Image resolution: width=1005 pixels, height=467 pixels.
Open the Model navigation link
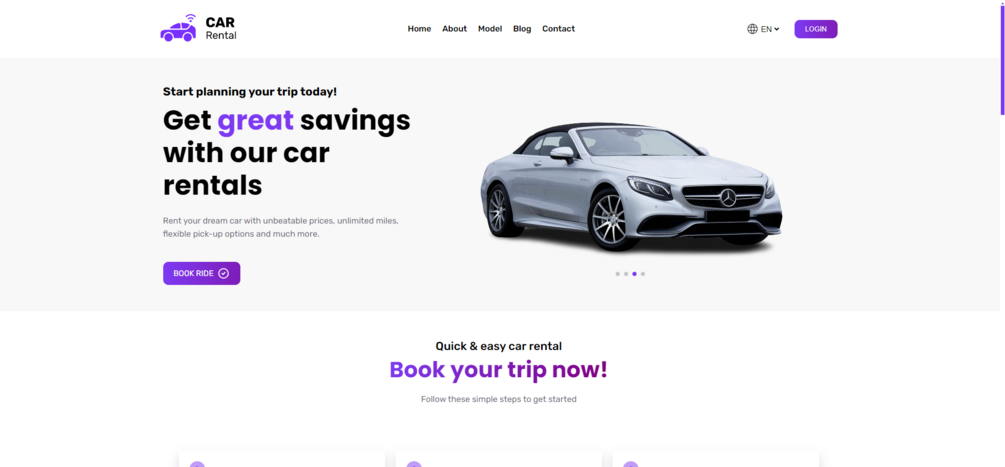[x=490, y=29]
